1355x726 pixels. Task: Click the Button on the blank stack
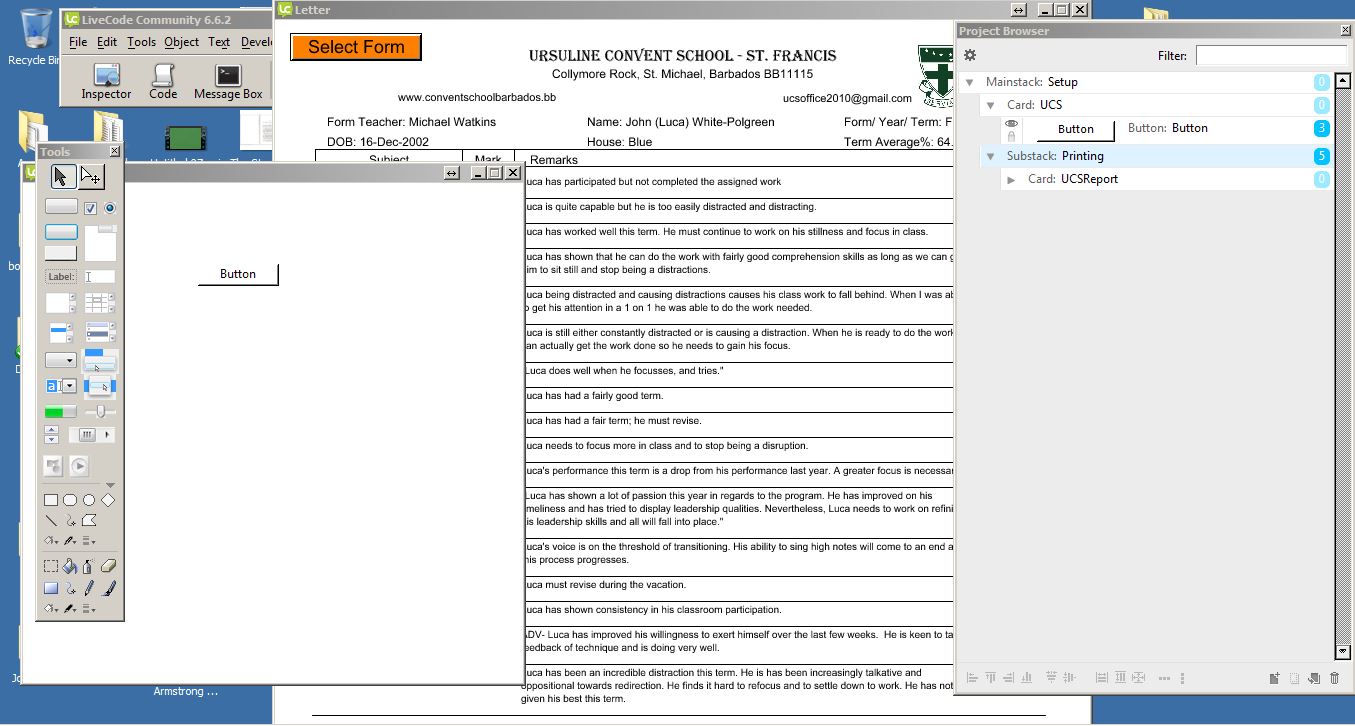238,274
